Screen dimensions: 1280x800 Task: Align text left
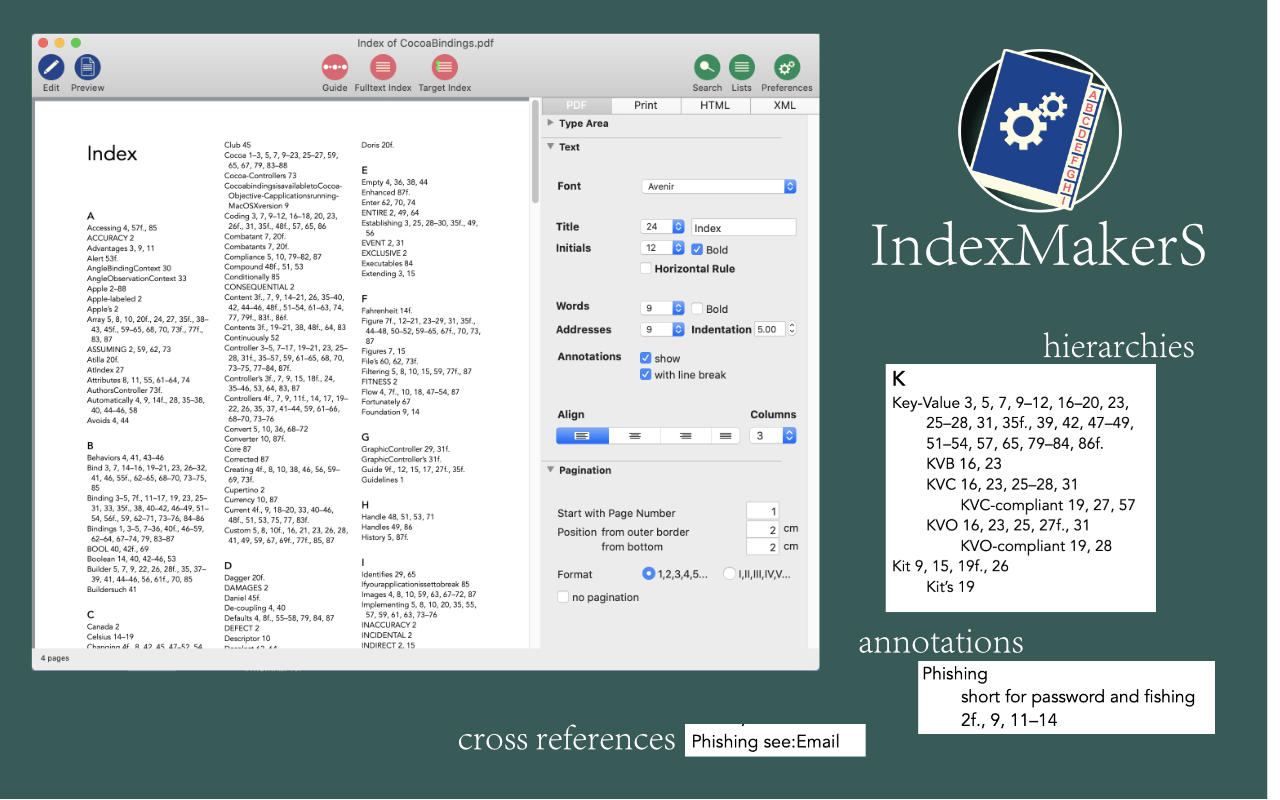click(582, 435)
